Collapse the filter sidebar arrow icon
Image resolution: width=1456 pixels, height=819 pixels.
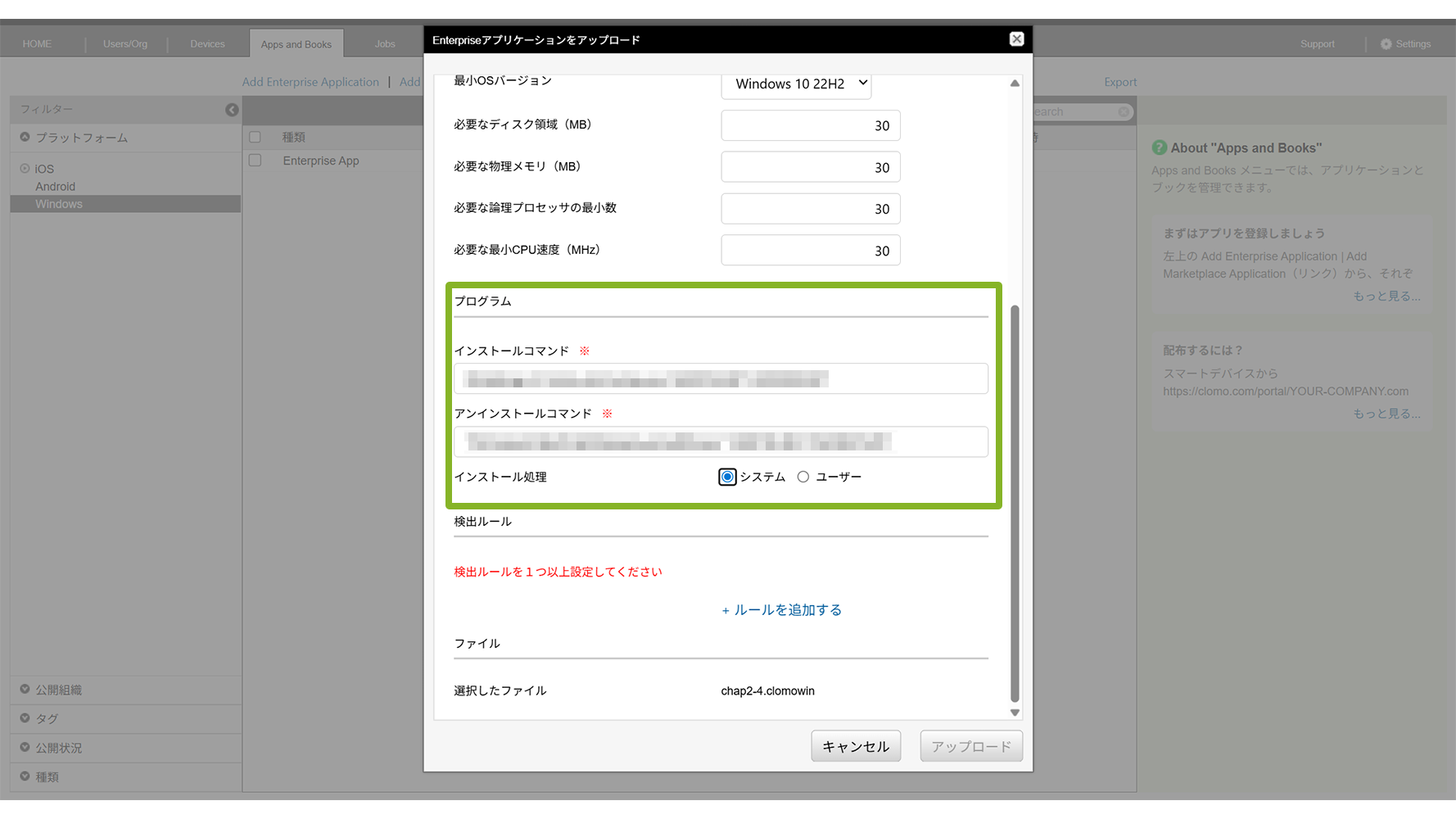point(232,110)
